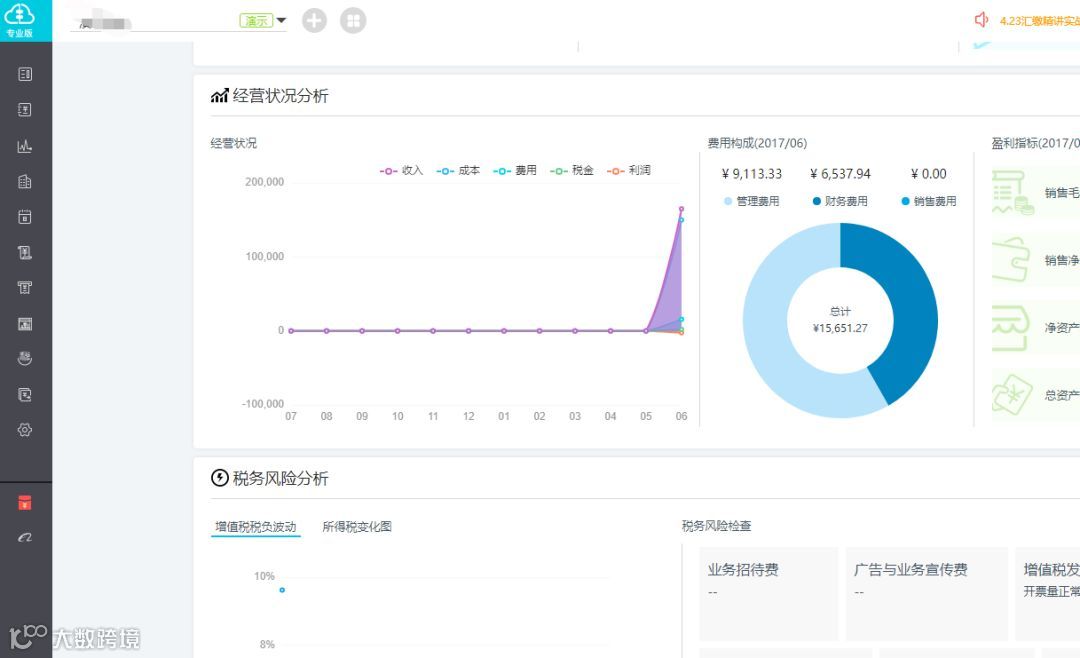Click the 总计 ¥15,651.27 donut center

tap(840, 320)
